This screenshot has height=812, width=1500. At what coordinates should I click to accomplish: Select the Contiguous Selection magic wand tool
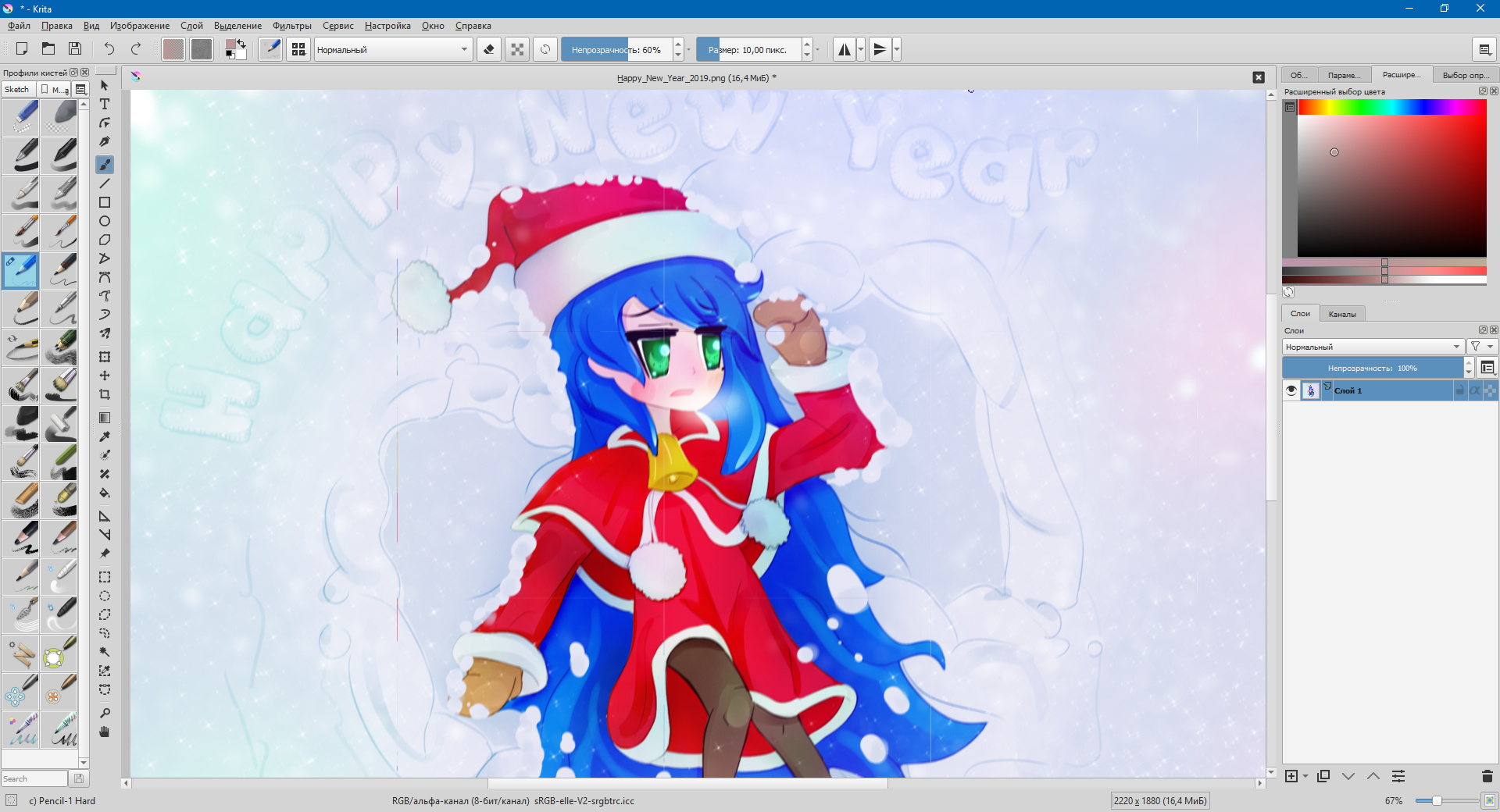pos(105,652)
